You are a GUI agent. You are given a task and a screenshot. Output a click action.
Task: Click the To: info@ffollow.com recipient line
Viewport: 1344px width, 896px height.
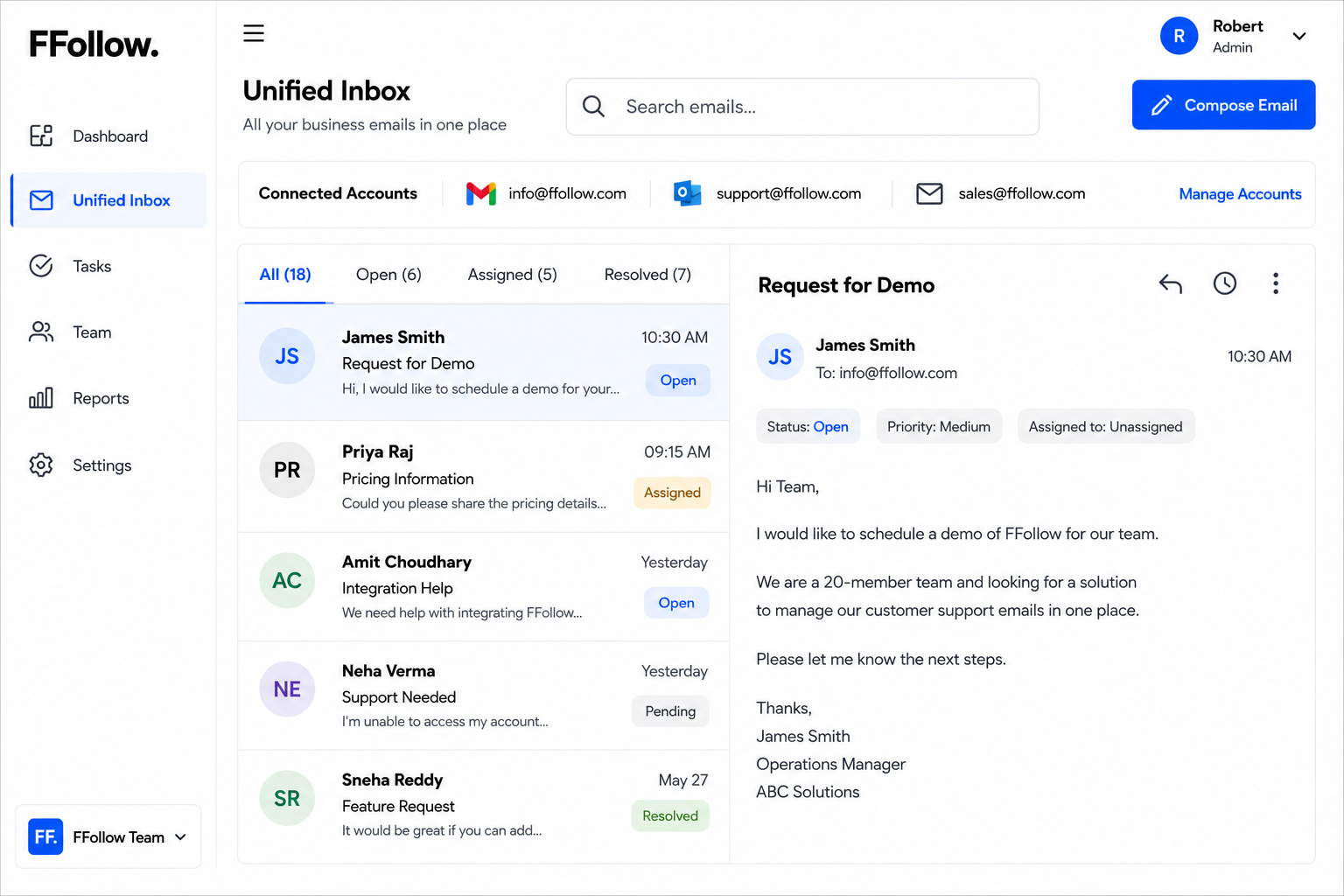pyautogui.click(x=886, y=373)
